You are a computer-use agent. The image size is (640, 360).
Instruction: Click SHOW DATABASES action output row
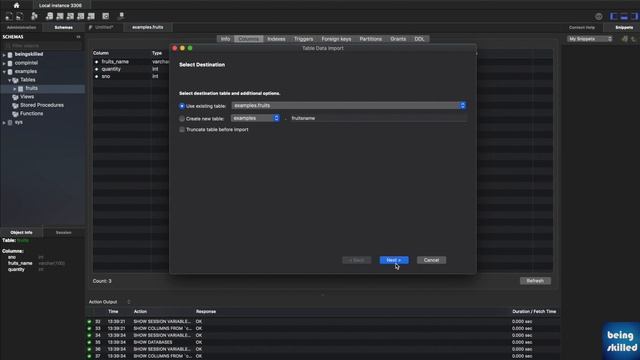tap(322, 342)
